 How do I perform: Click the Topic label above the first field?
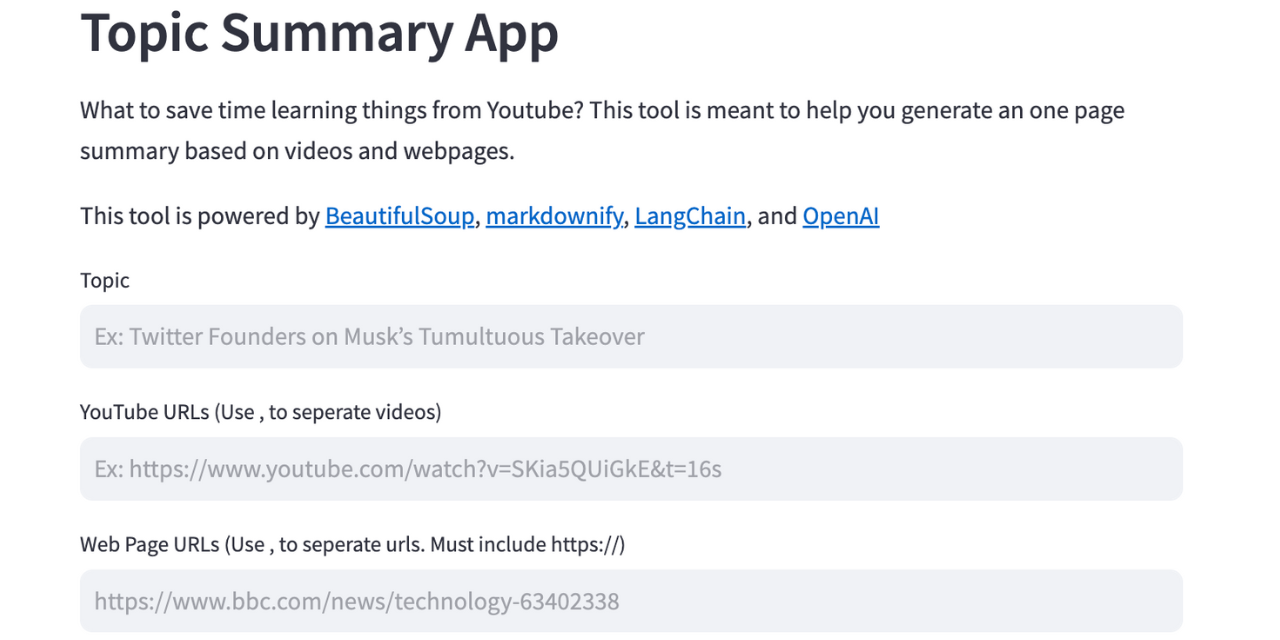pos(104,281)
